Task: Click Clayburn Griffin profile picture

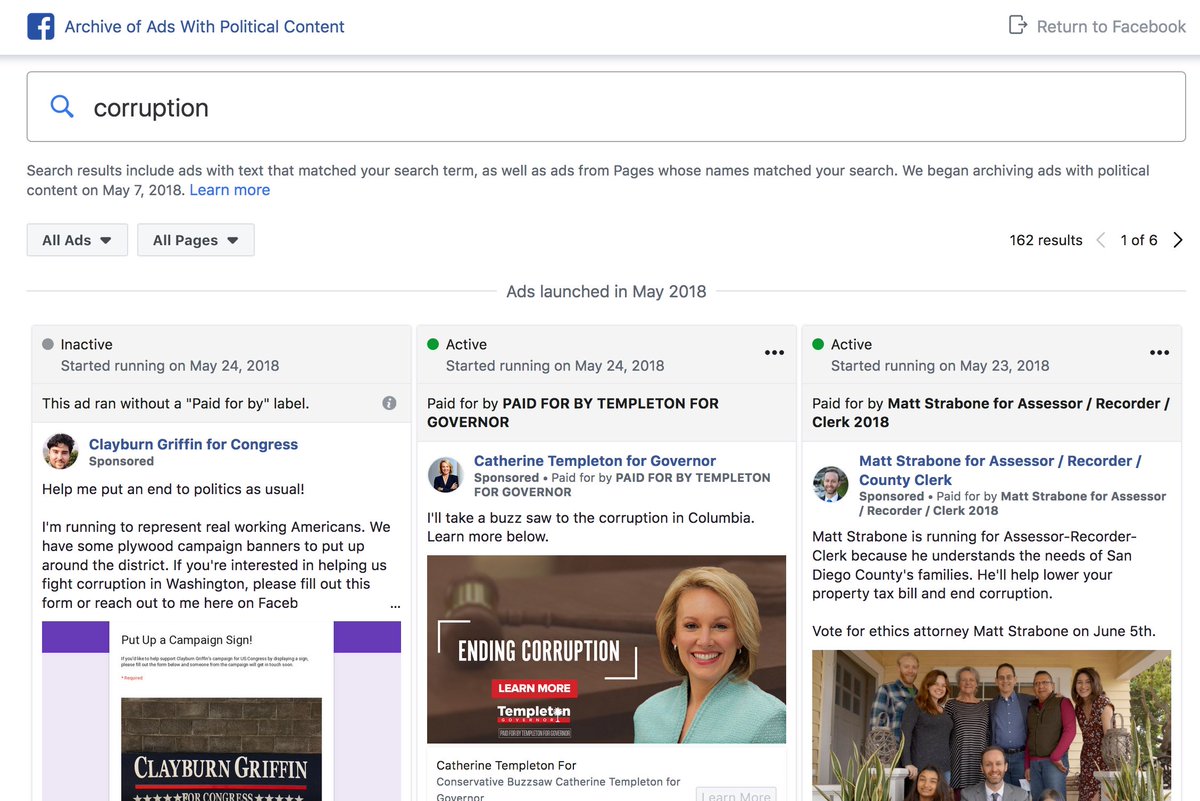Action: pyautogui.click(x=60, y=451)
